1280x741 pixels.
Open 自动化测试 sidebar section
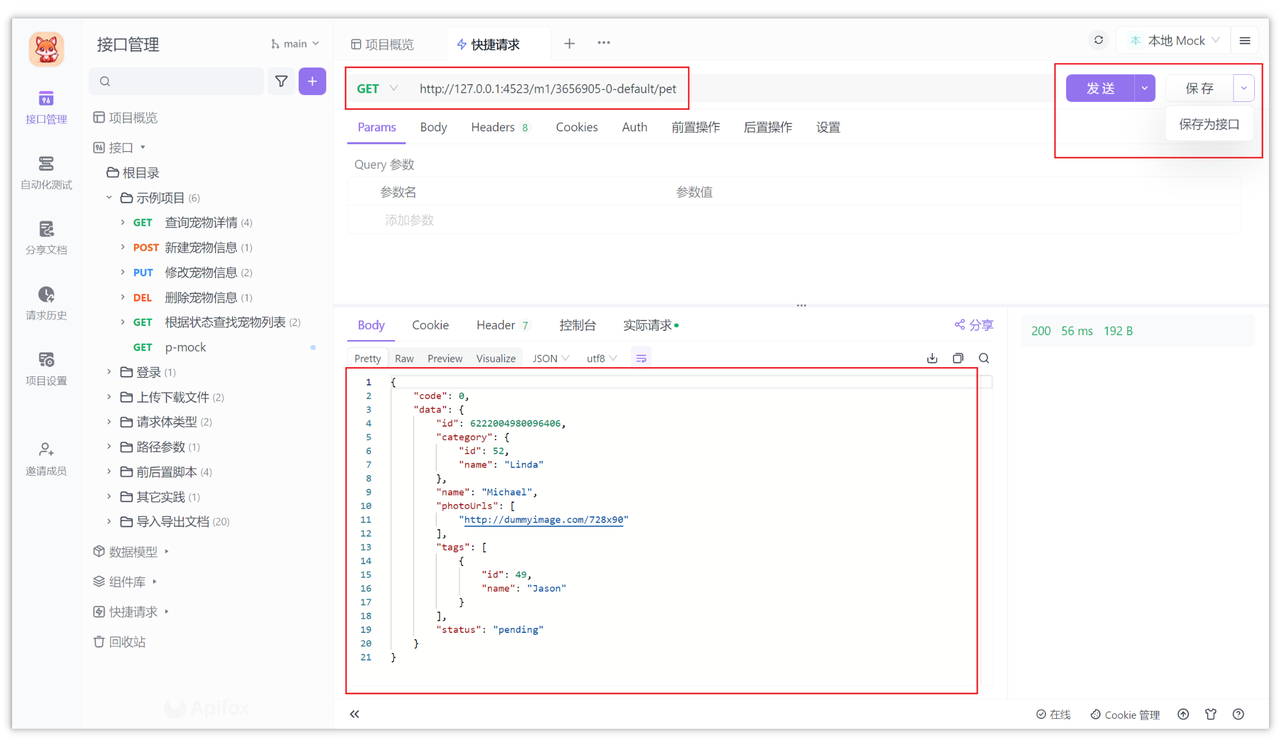point(46,172)
